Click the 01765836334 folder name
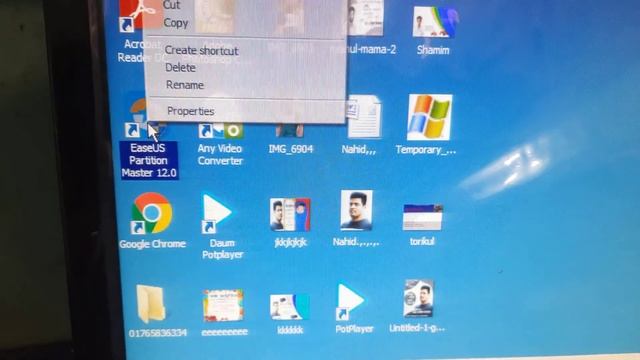Image resolution: width=640 pixels, height=360 pixels. pos(158,333)
